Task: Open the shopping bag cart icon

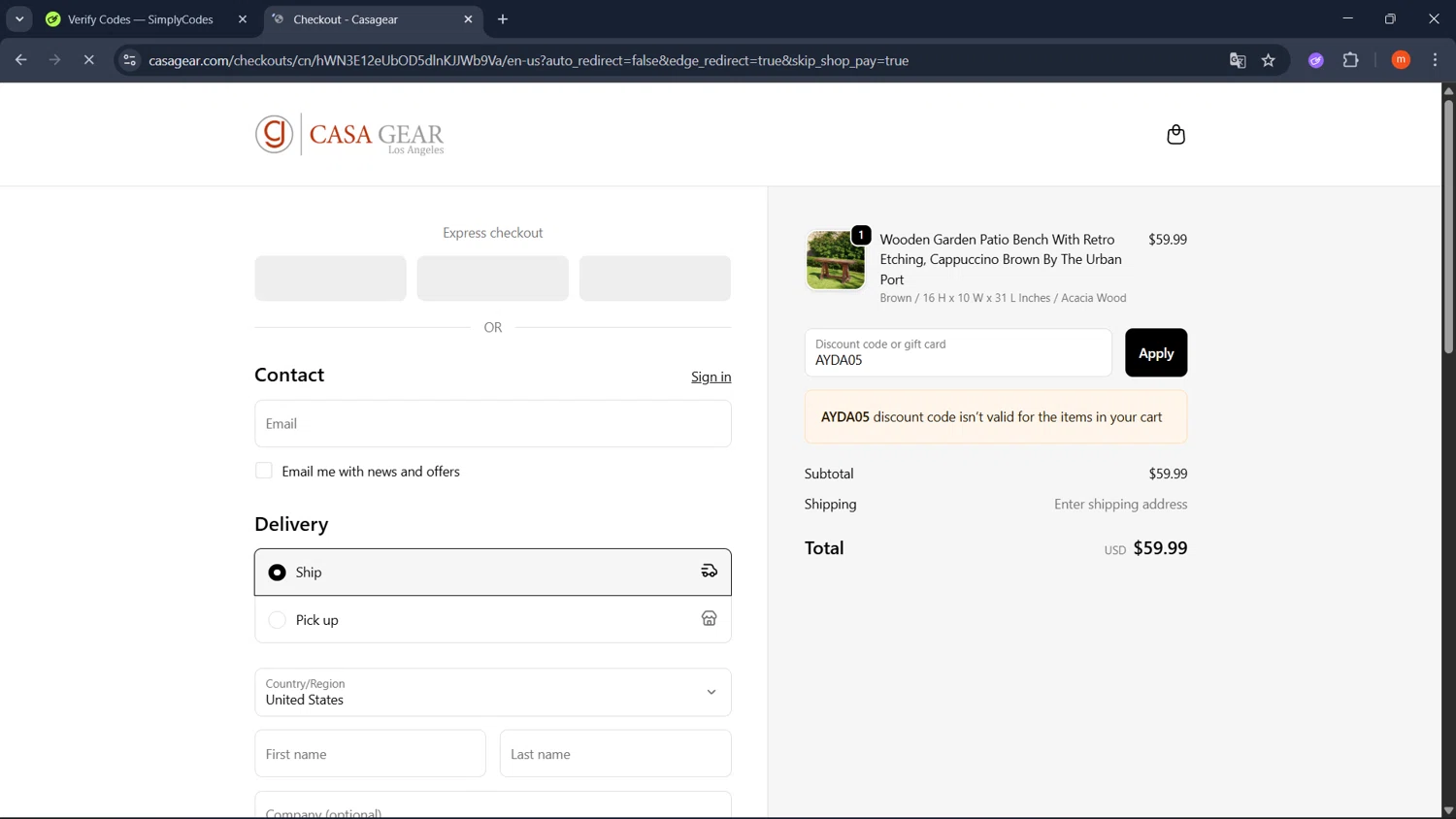Action: click(1175, 134)
